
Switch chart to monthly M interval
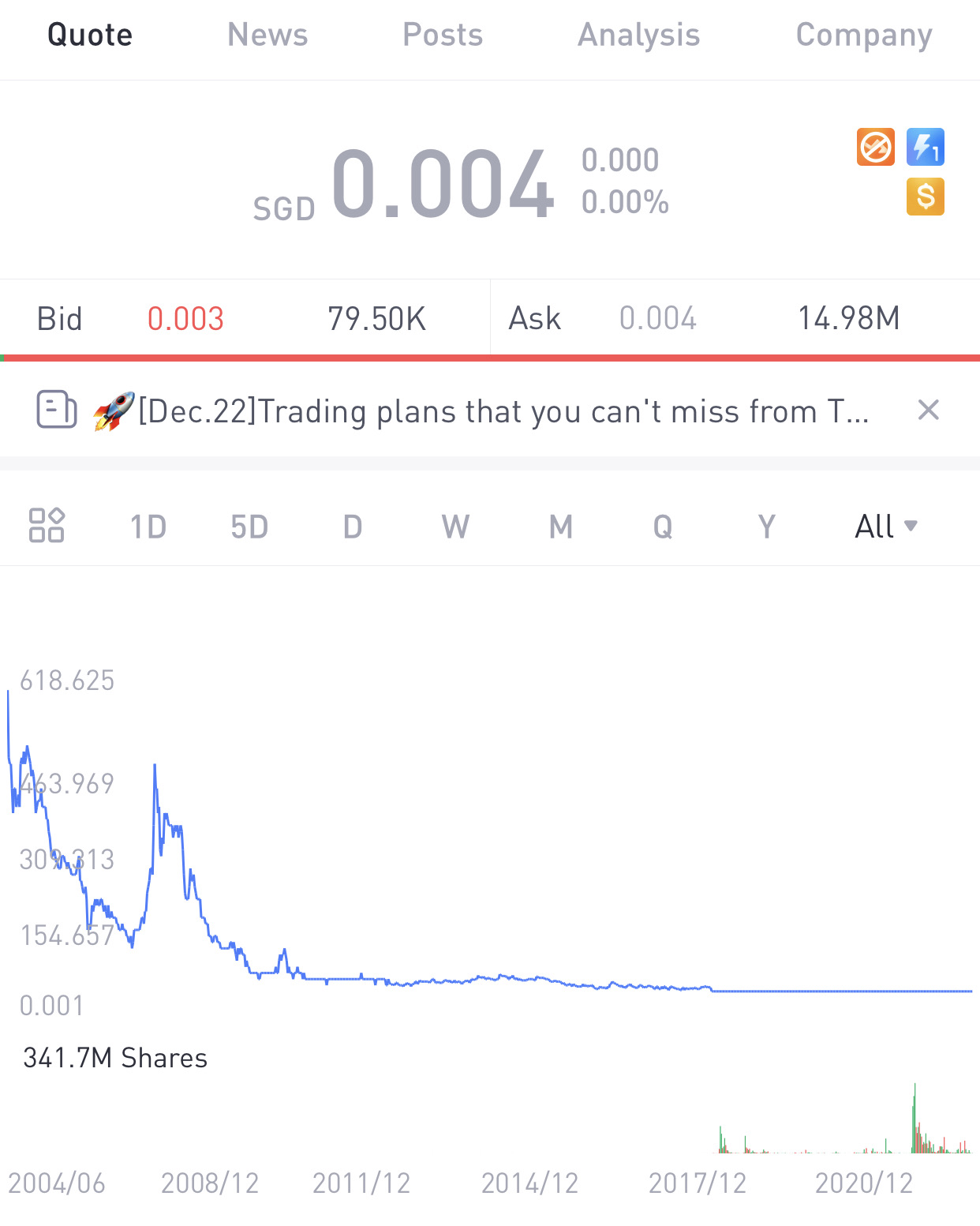click(x=561, y=527)
